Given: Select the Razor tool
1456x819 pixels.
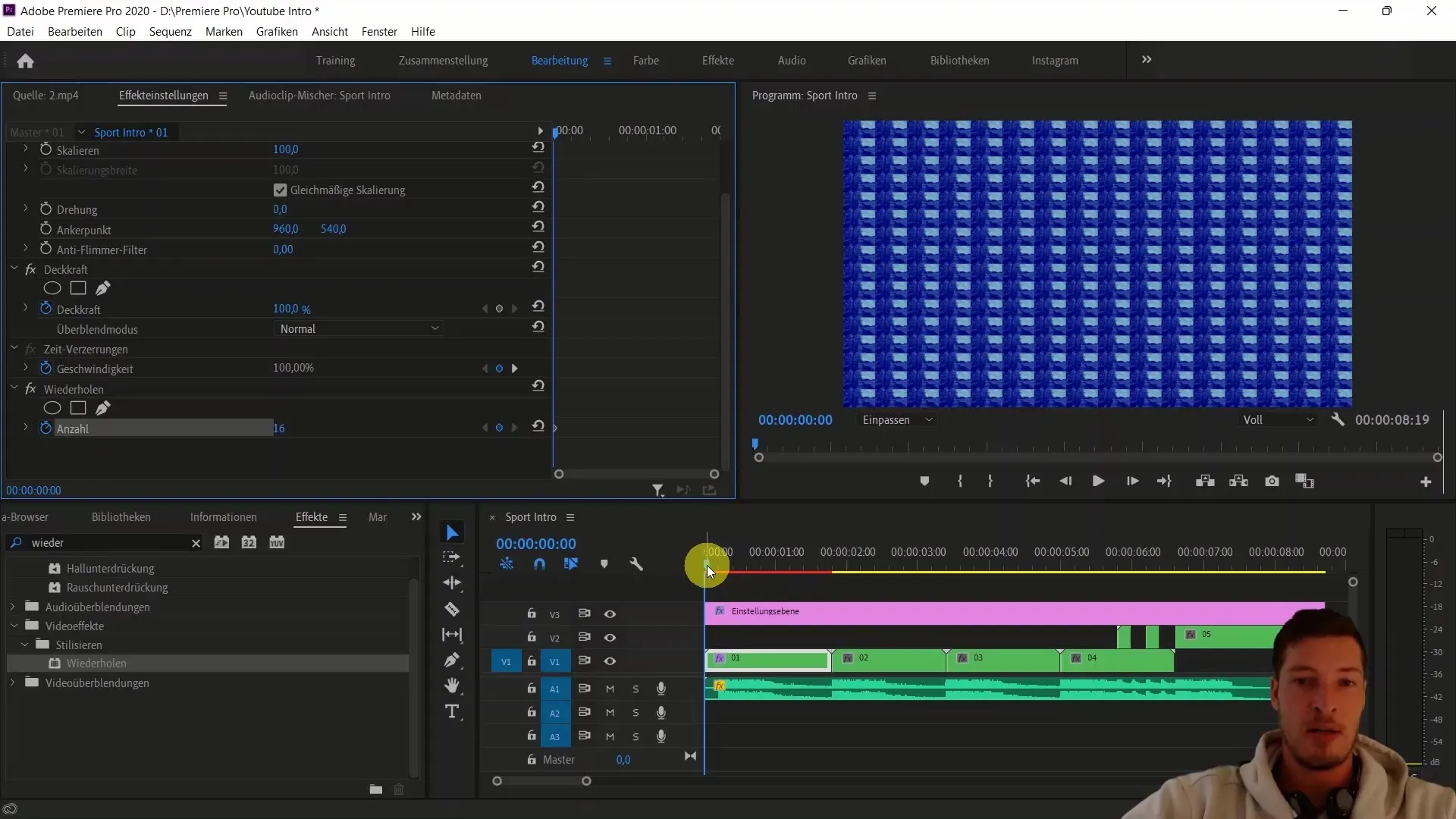Looking at the screenshot, I should click(452, 609).
